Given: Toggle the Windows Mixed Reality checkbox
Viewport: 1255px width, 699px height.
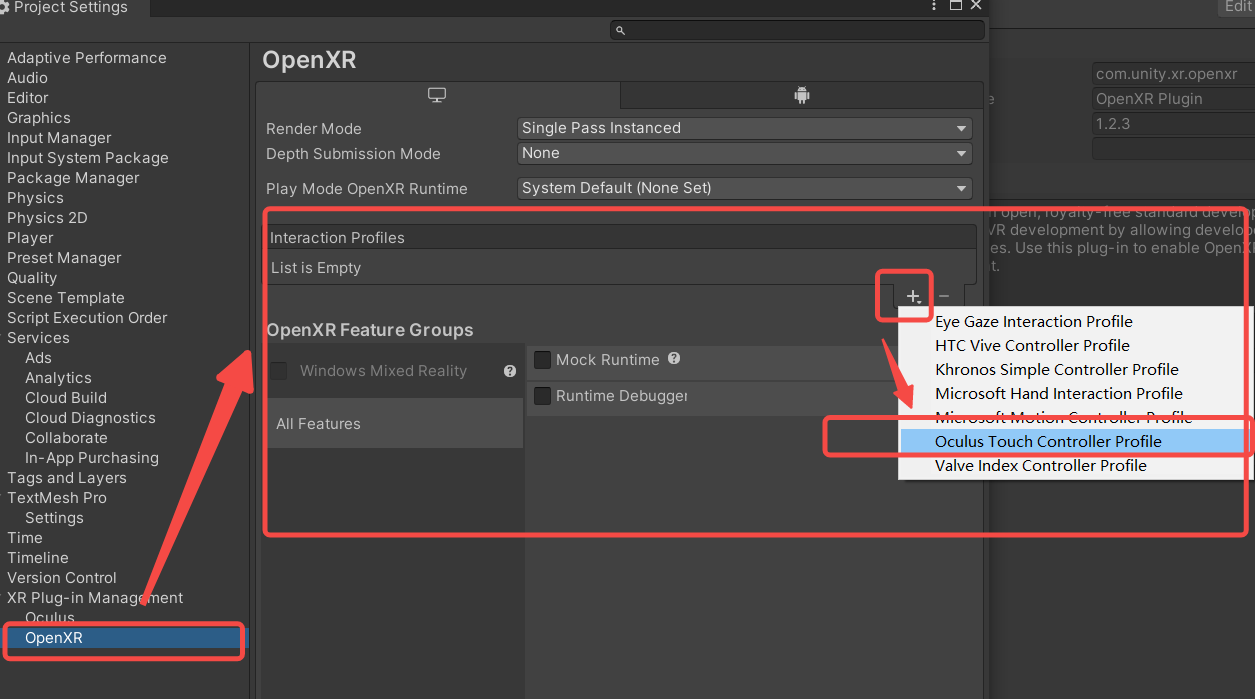Looking at the screenshot, I should [278, 371].
